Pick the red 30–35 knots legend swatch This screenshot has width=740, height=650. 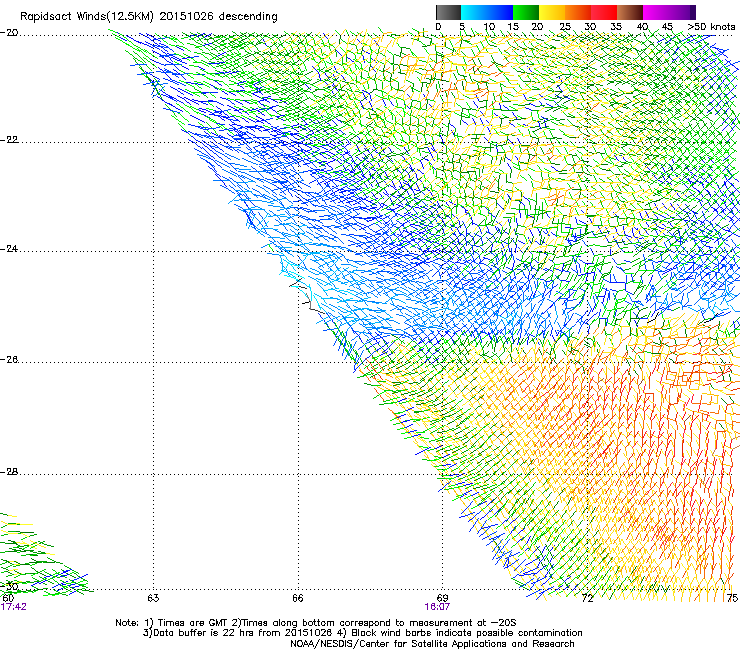coord(604,12)
